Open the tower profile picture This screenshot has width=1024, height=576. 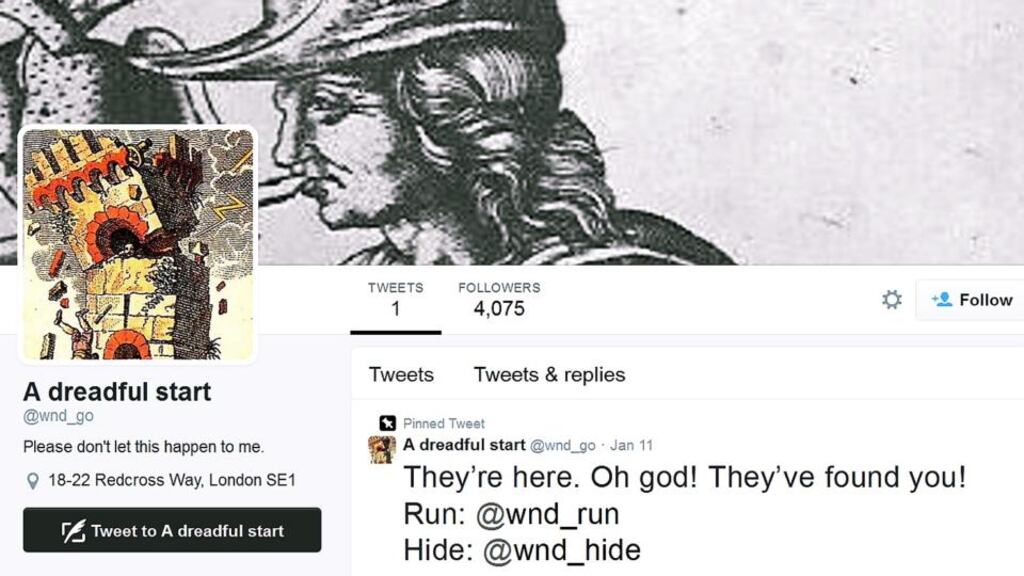coord(138,244)
